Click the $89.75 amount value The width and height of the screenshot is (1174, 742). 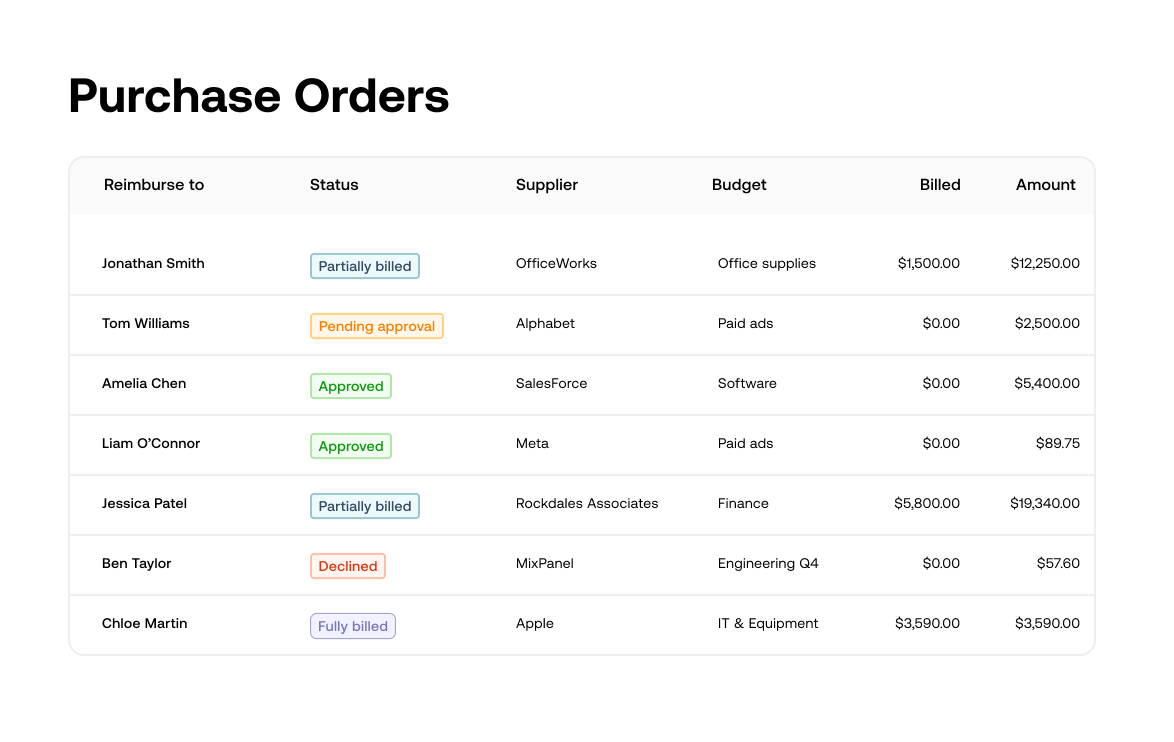click(1057, 443)
